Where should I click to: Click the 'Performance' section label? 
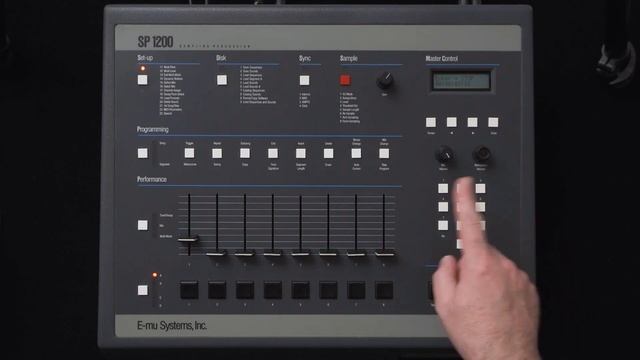(x=152, y=180)
